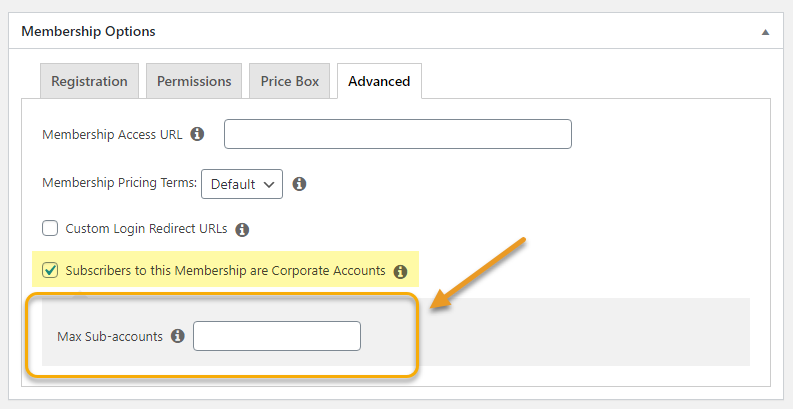Click the Membership Access URL label

click(112, 134)
